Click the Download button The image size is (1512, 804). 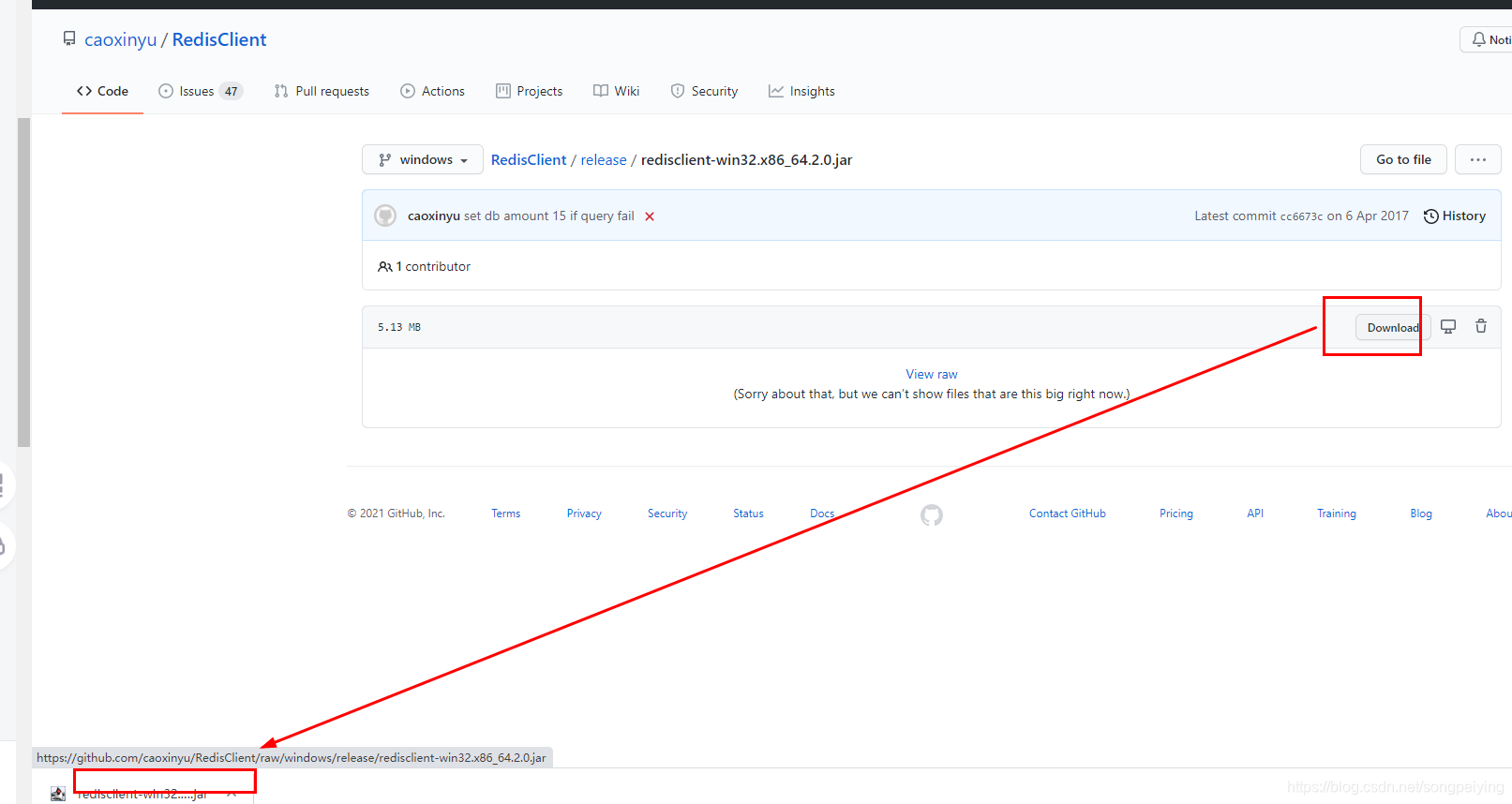click(x=1392, y=327)
